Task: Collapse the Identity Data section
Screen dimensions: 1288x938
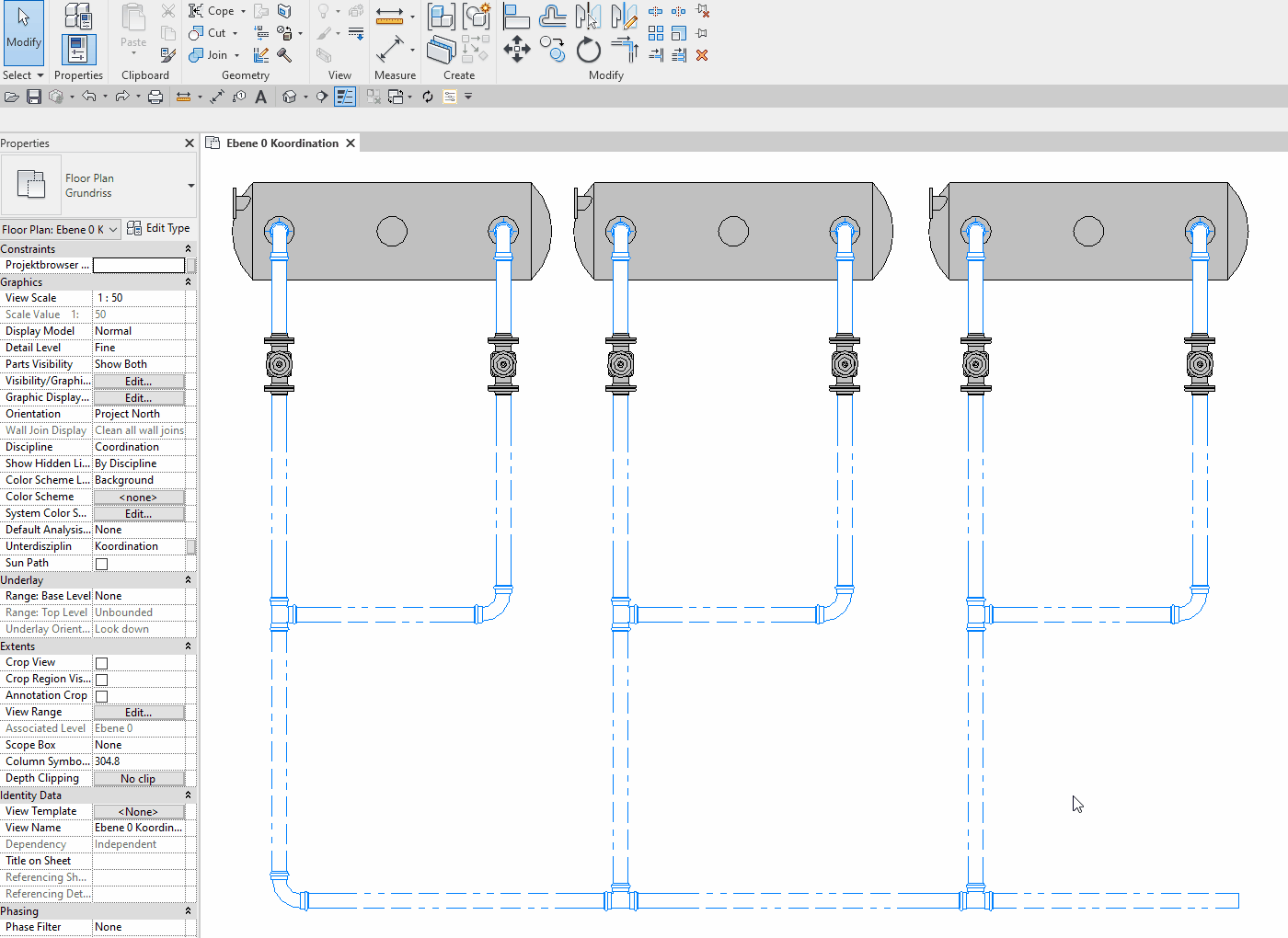Action: (x=189, y=795)
